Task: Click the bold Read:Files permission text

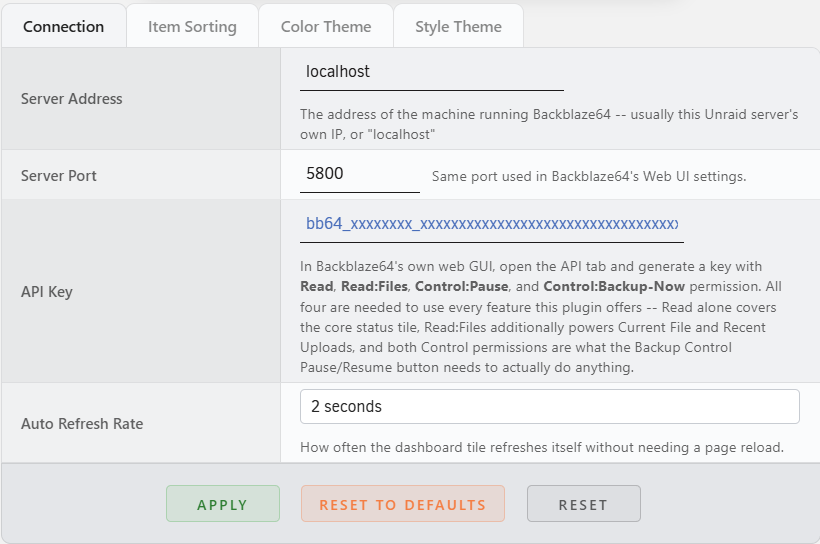Action: point(374,287)
